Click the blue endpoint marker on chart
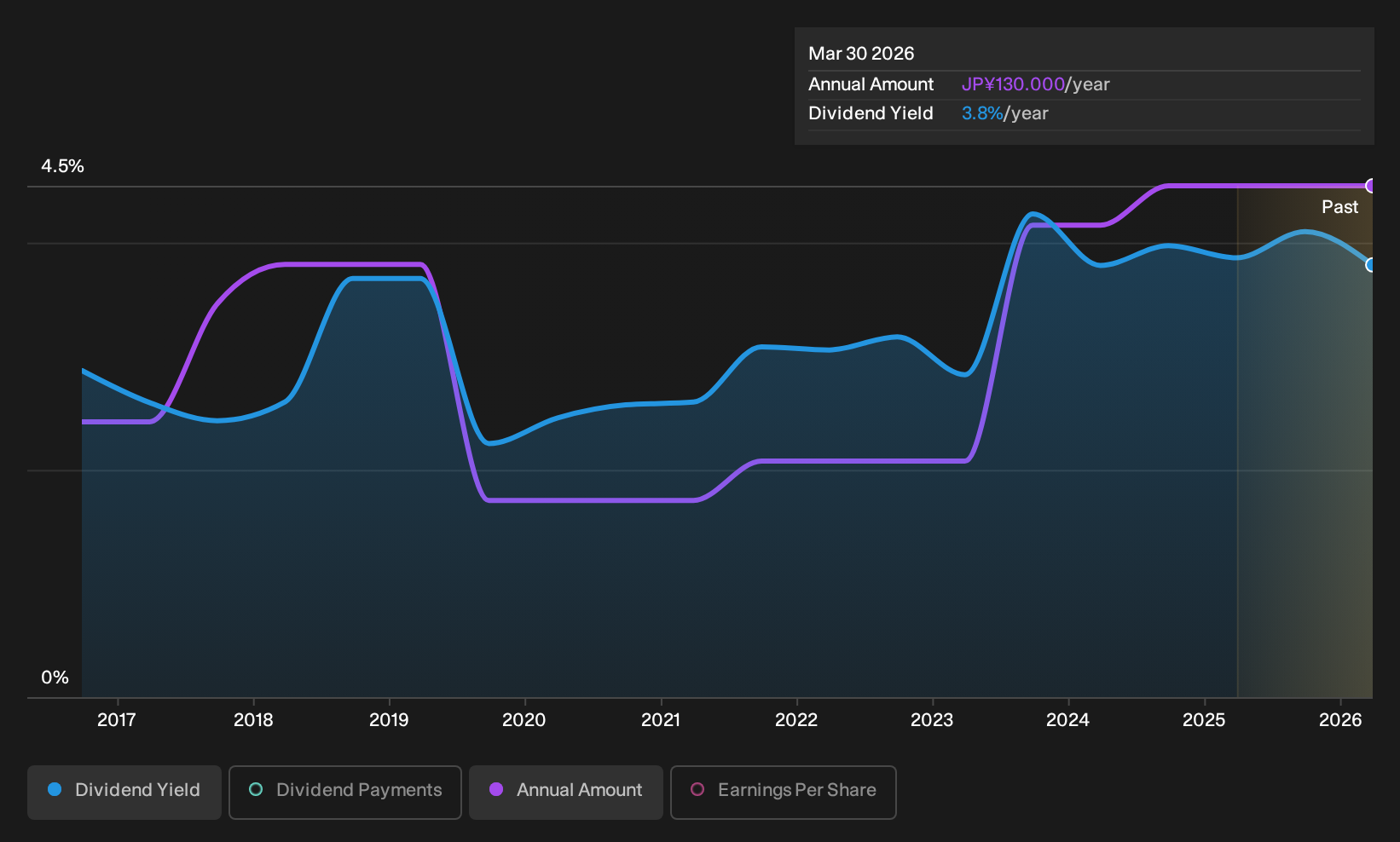The image size is (1400, 842). point(1371,265)
